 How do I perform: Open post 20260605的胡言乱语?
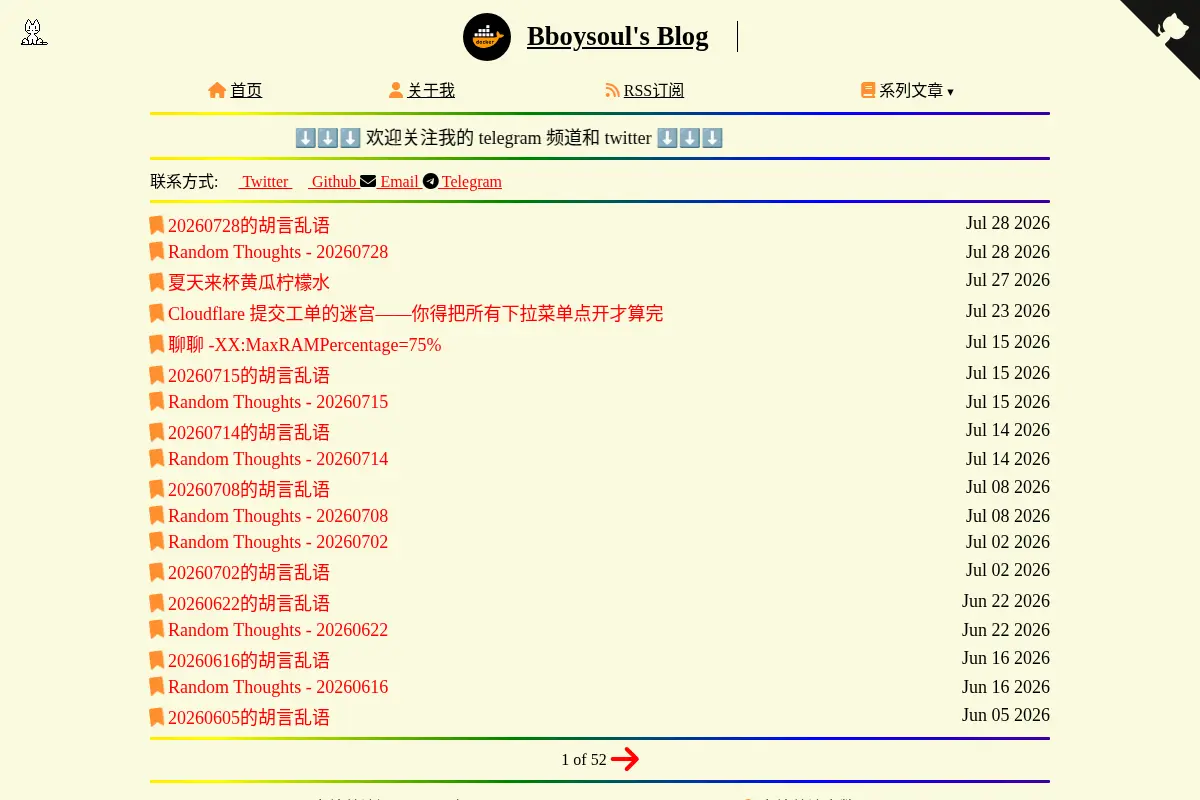pyautogui.click(x=249, y=717)
